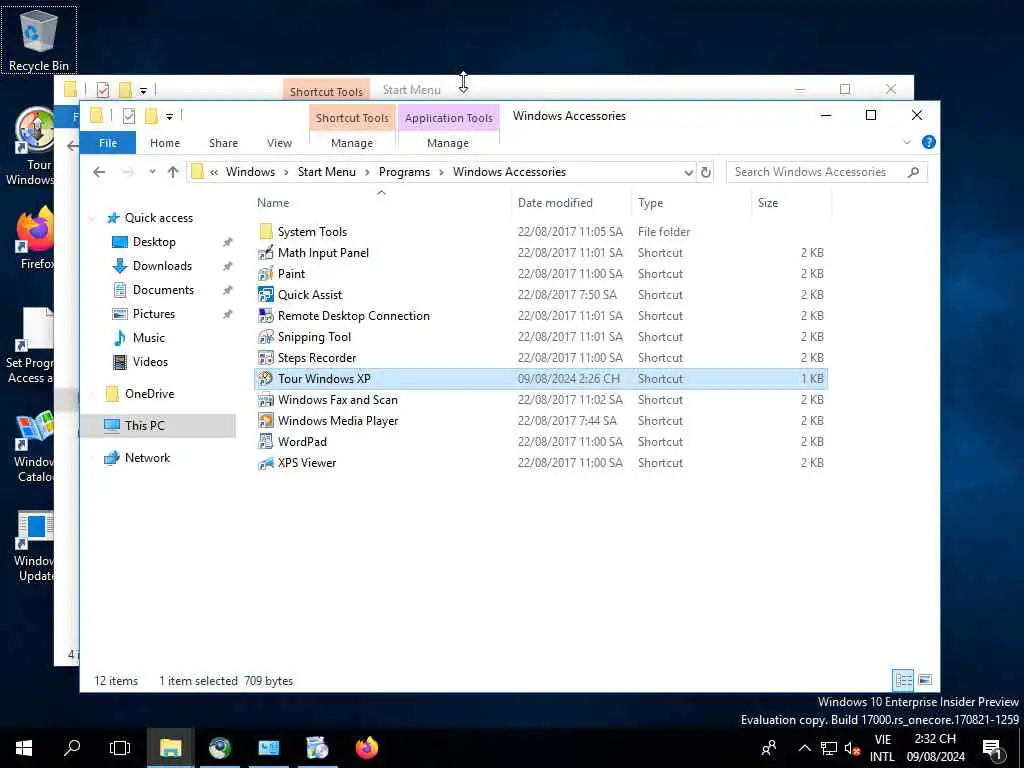Screen dimensions: 1024x768
Task: Click Shortcut Tools tab in Start Menu window
Action: [x=326, y=90]
